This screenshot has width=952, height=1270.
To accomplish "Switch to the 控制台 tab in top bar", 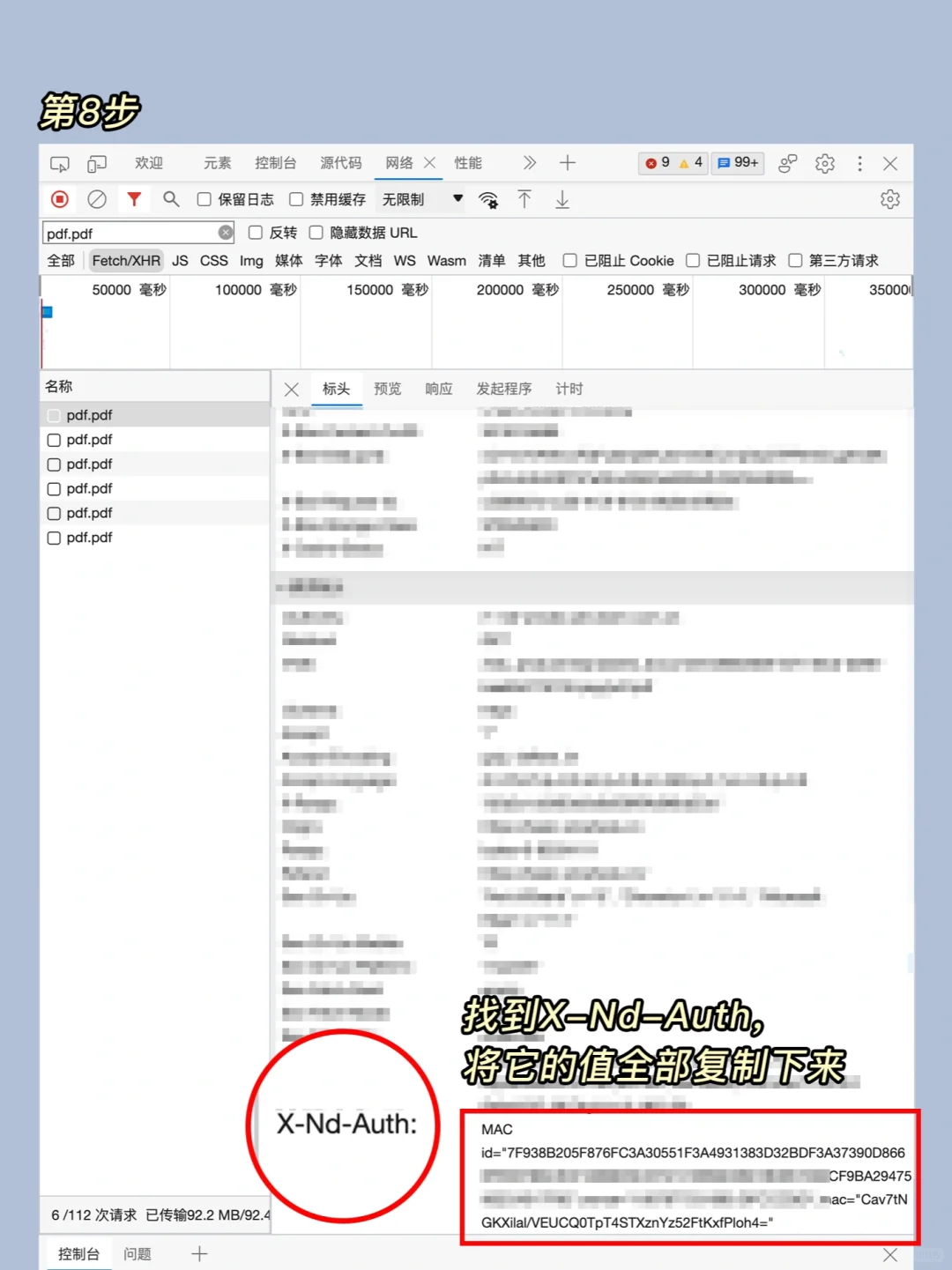I will [276, 163].
